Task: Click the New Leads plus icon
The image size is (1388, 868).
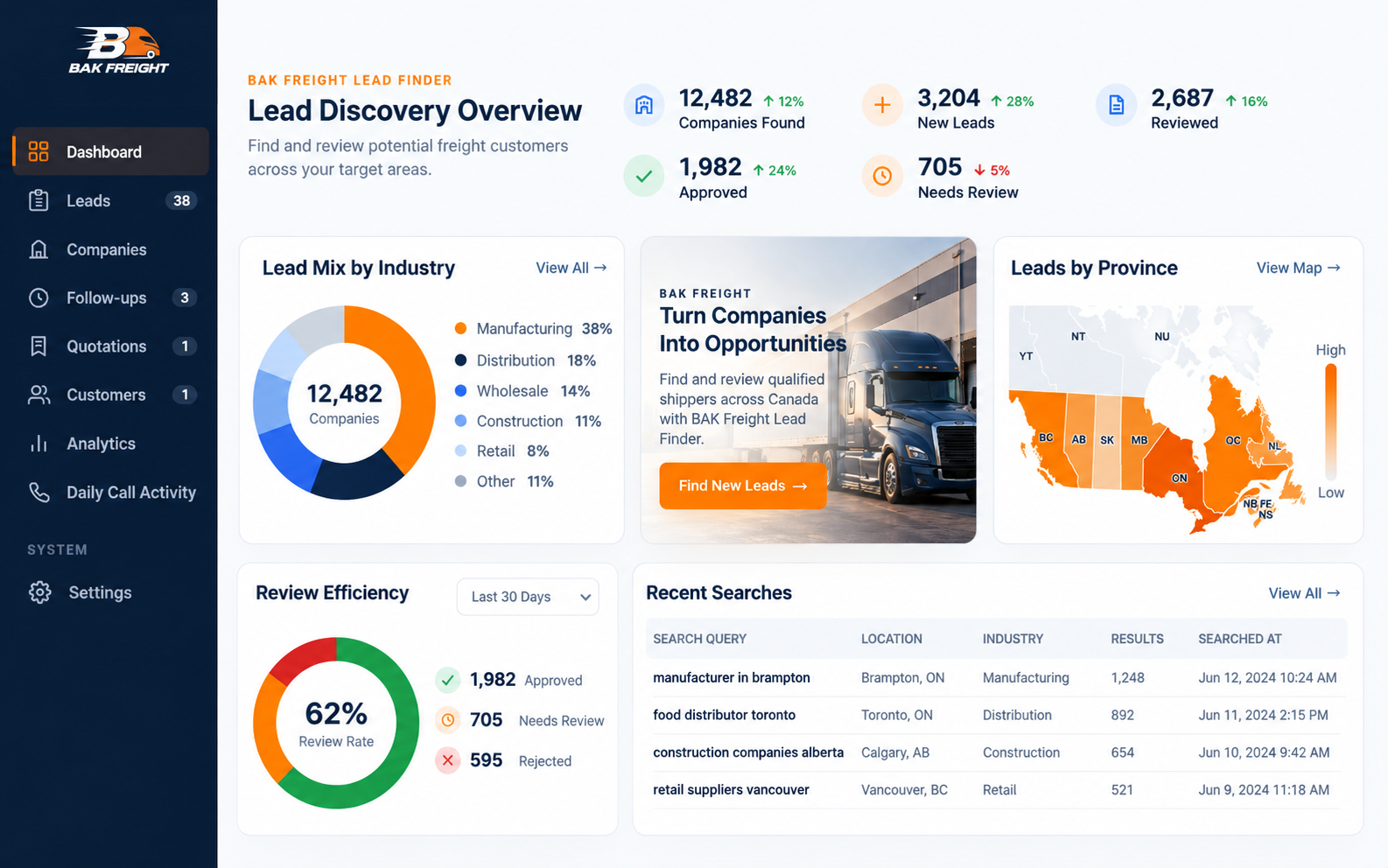Action: click(x=882, y=106)
